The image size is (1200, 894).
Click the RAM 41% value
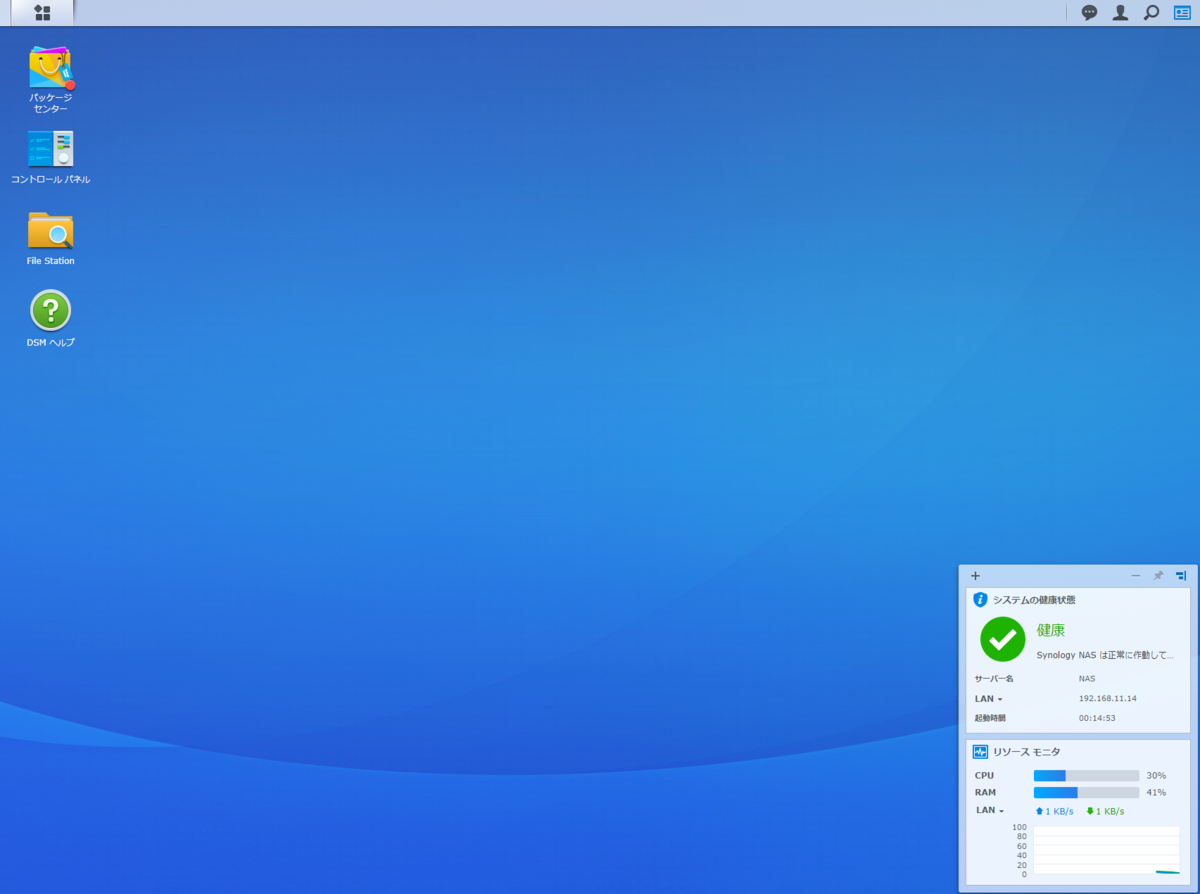(1156, 793)
